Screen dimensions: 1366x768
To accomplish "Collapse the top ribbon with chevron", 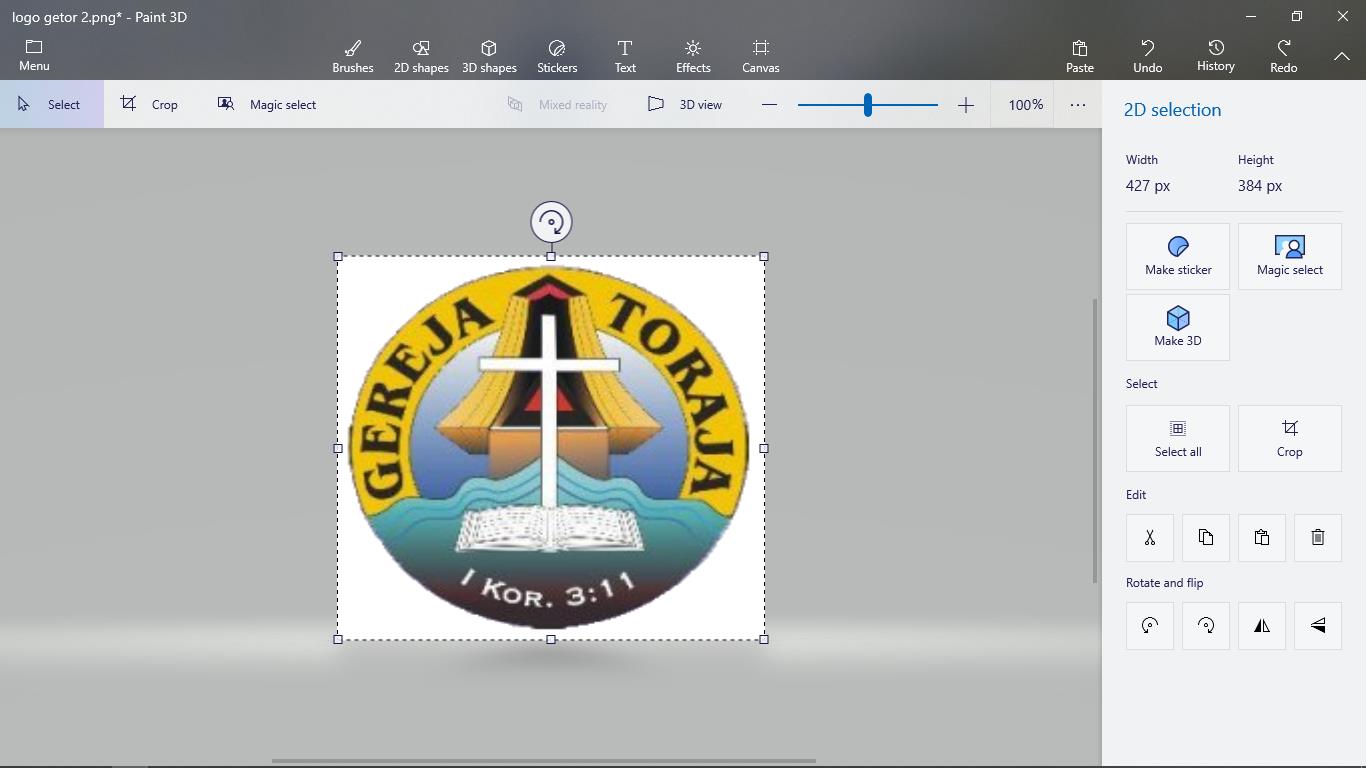I will (x=1342, y=56).
